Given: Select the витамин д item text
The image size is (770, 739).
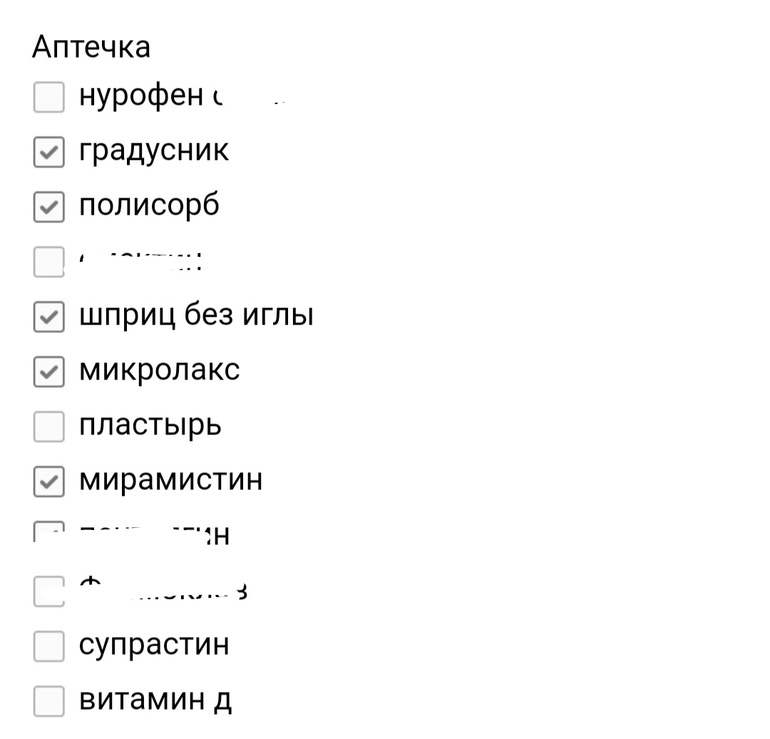Looking at the screenshot, I should pyautogui.click(x=155, y=700).
